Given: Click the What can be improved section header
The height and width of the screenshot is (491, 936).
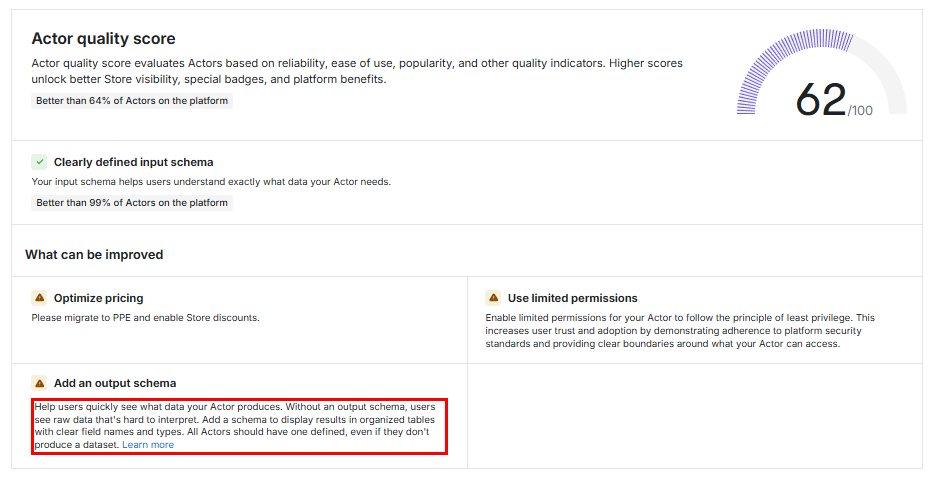Looking at the screenshot, I should point(94,255).
